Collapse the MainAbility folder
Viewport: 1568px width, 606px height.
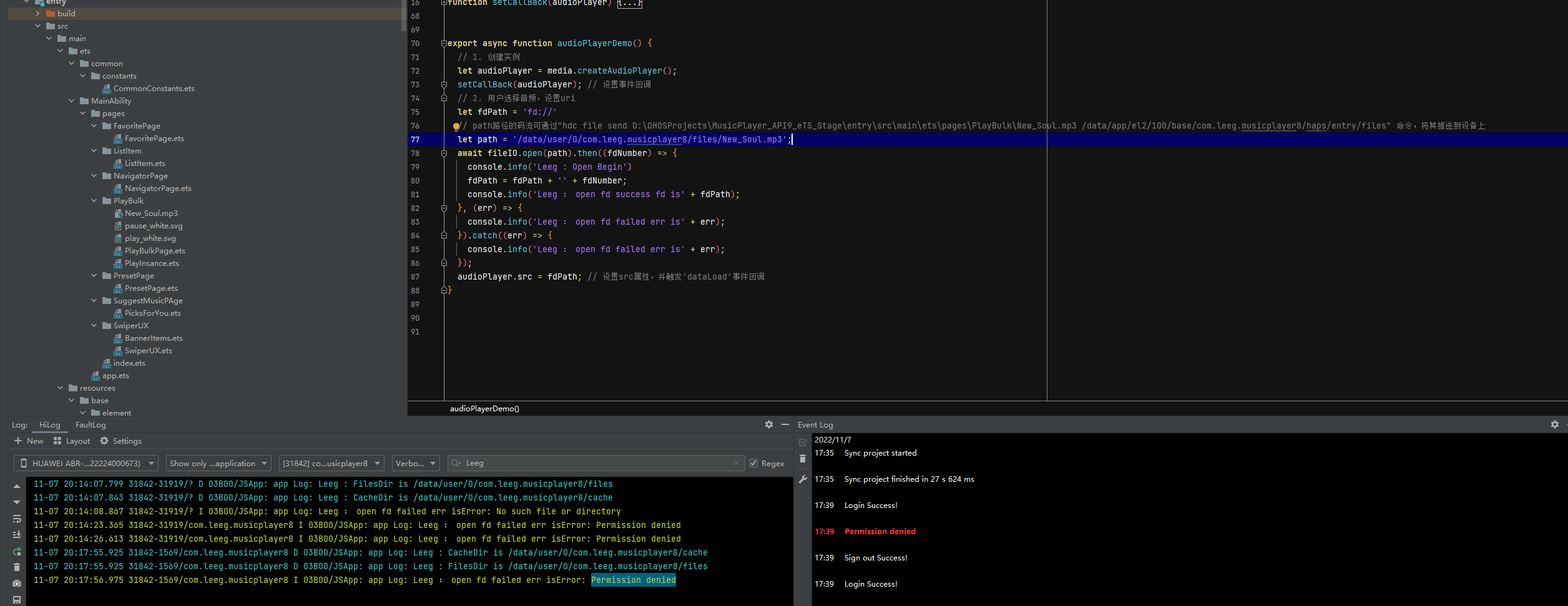pos(71,101)
